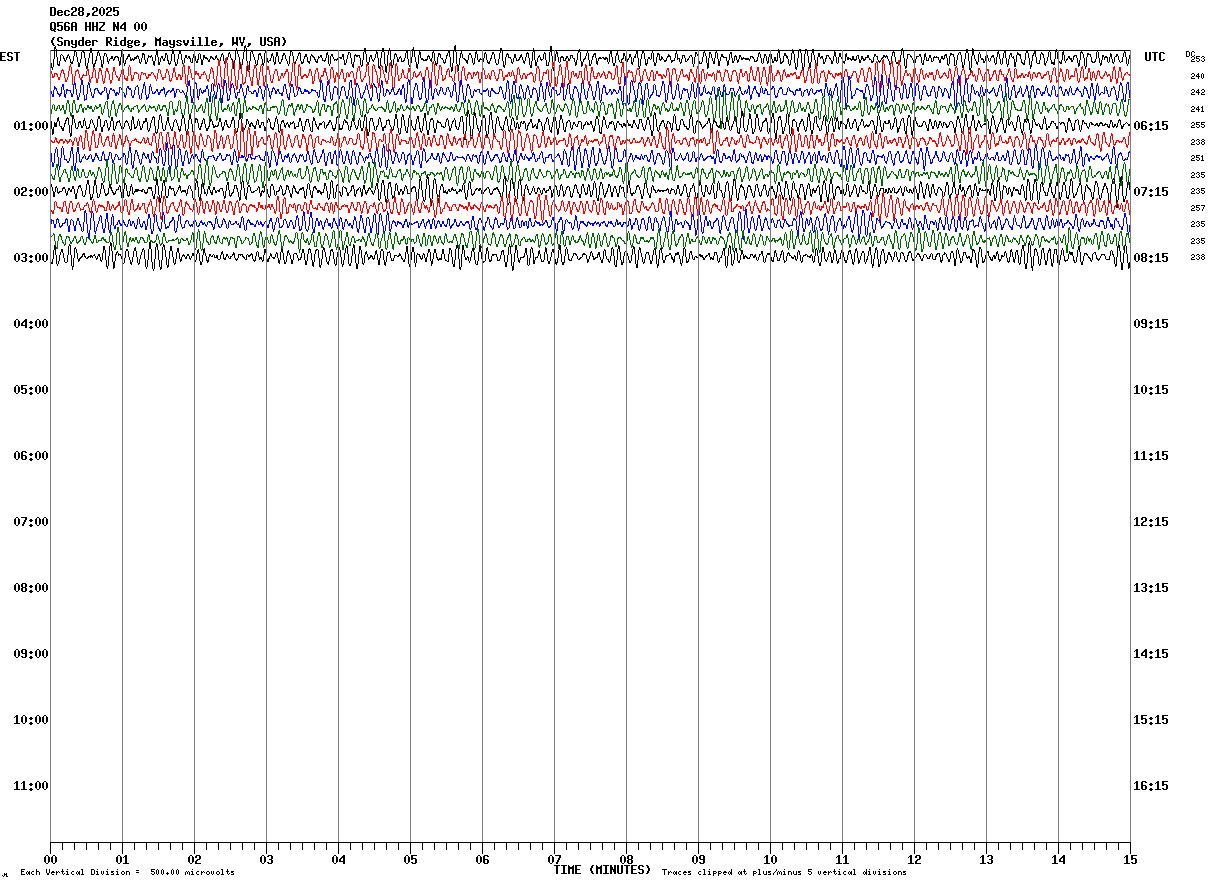Pick minute 15 on the time axis
The image size is (1210, 886).
coord(1129,860)
